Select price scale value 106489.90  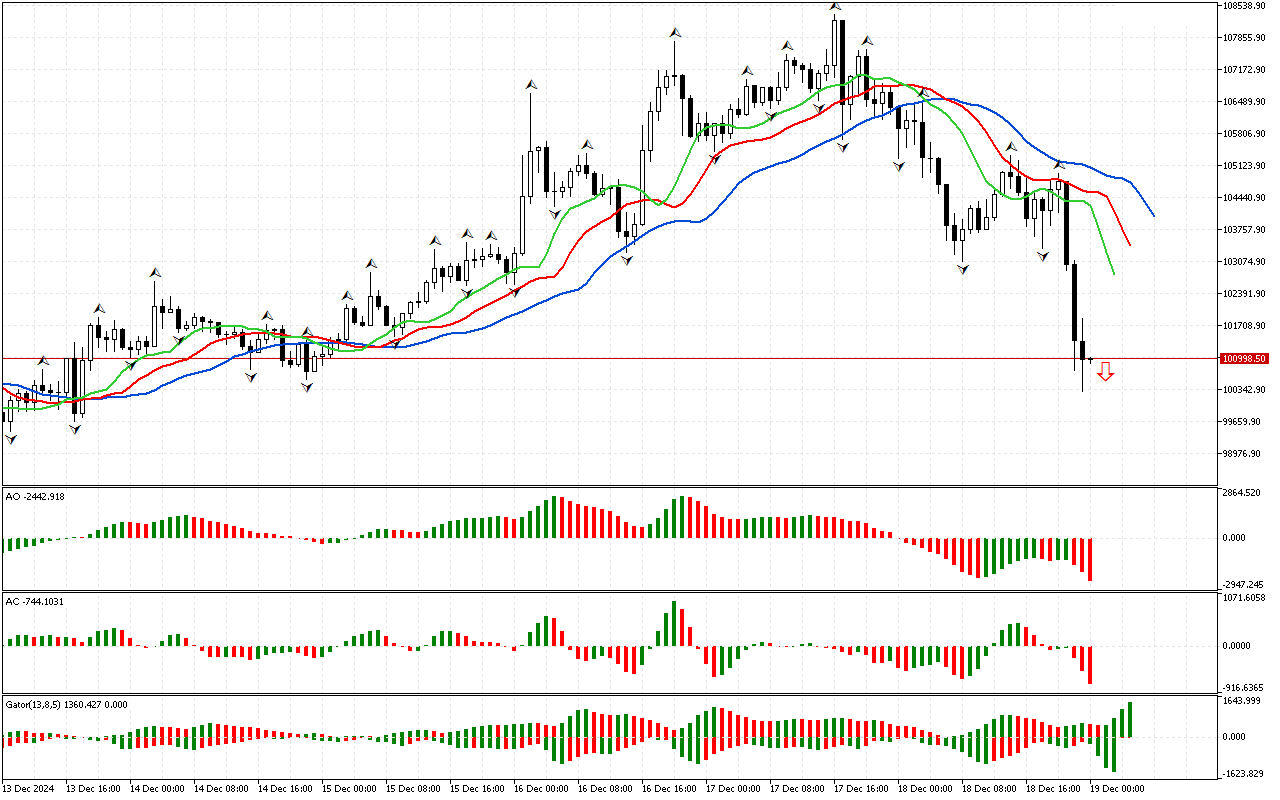[x=1245, y=101]
